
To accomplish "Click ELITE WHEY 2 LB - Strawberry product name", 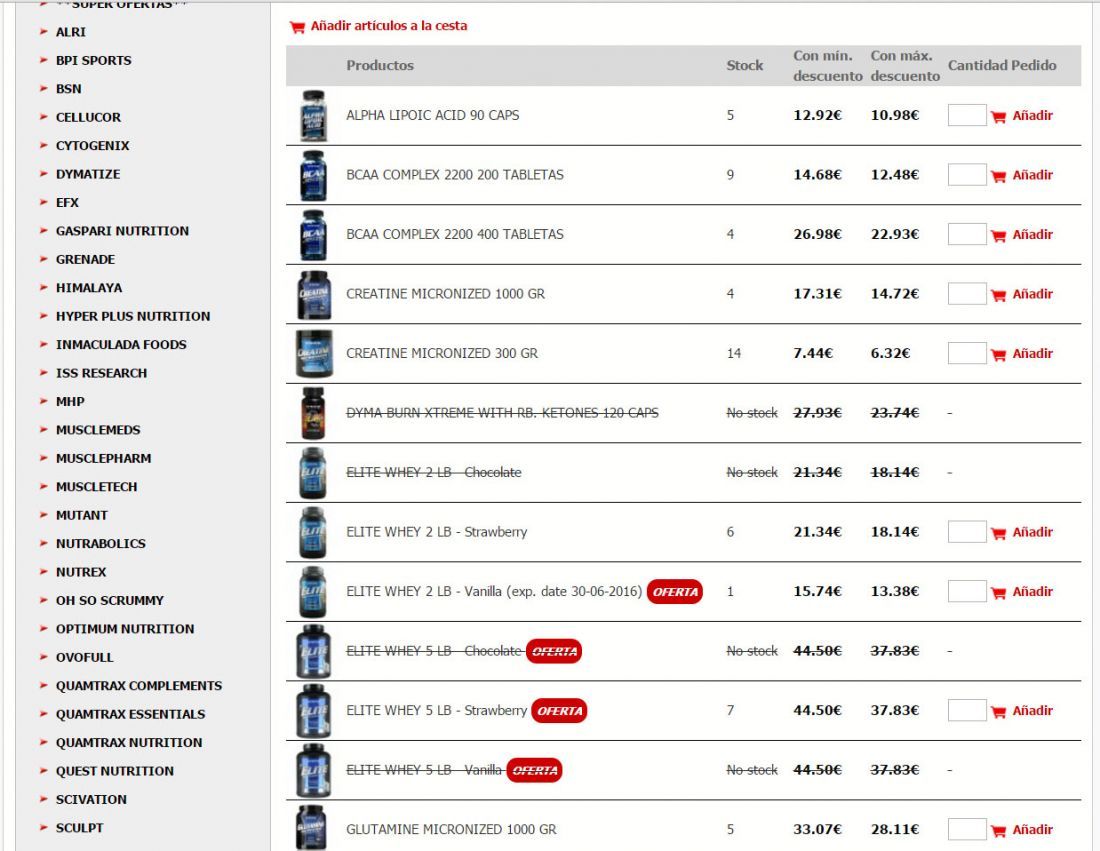I will (436, 532).
